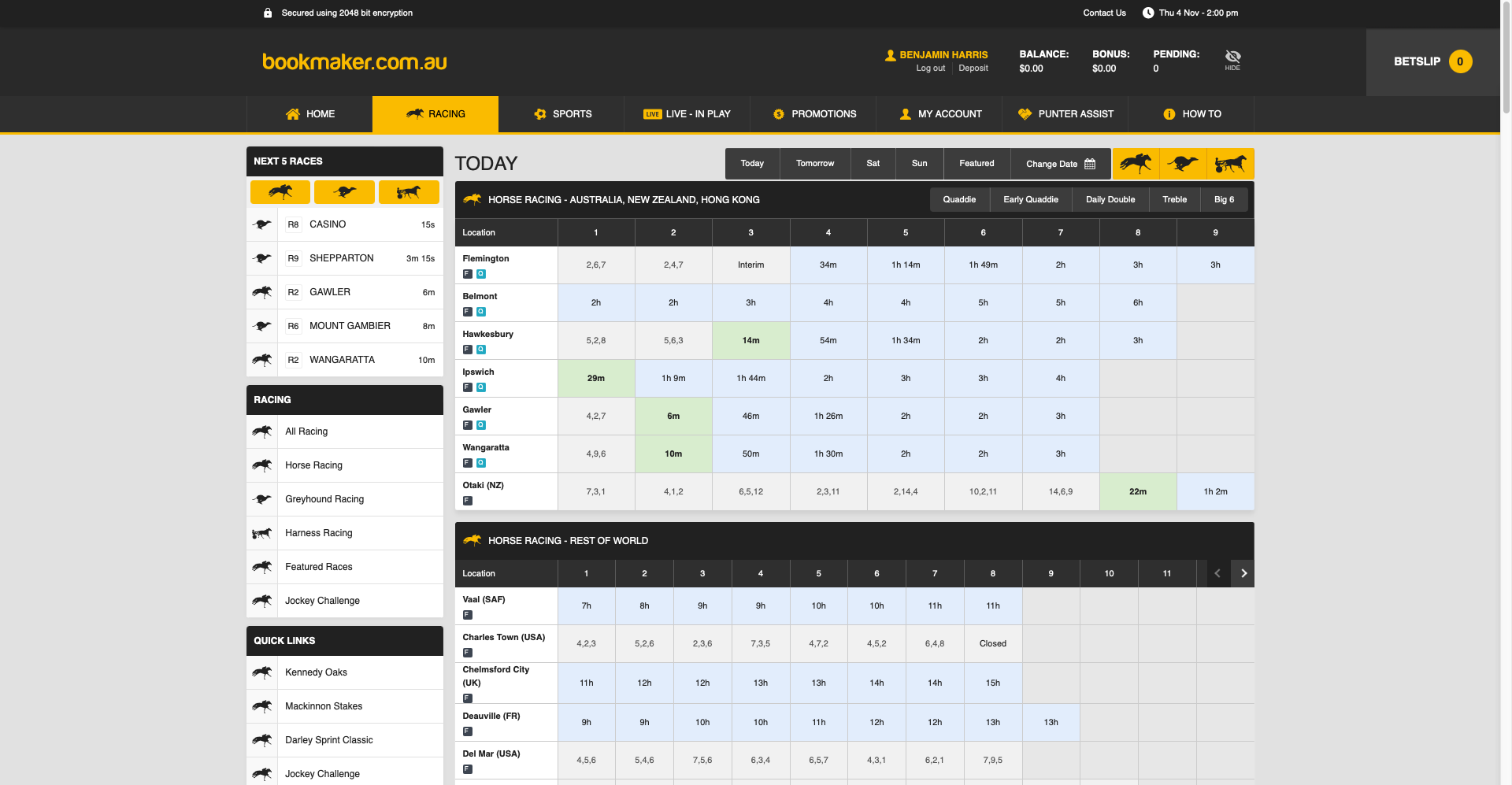The height and width of the screenshot is (785, 1512).
Task: Open the Betslip counter badge
Action: (x=1460, y=61)
